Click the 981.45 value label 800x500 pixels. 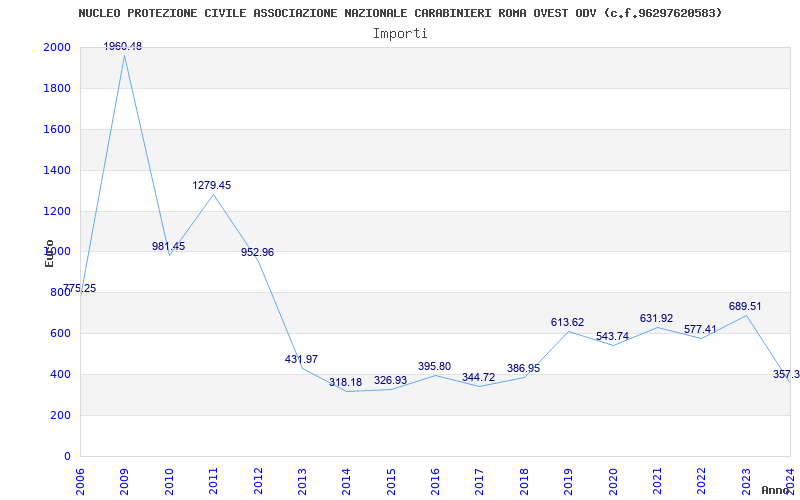click(x=168, y=246)
